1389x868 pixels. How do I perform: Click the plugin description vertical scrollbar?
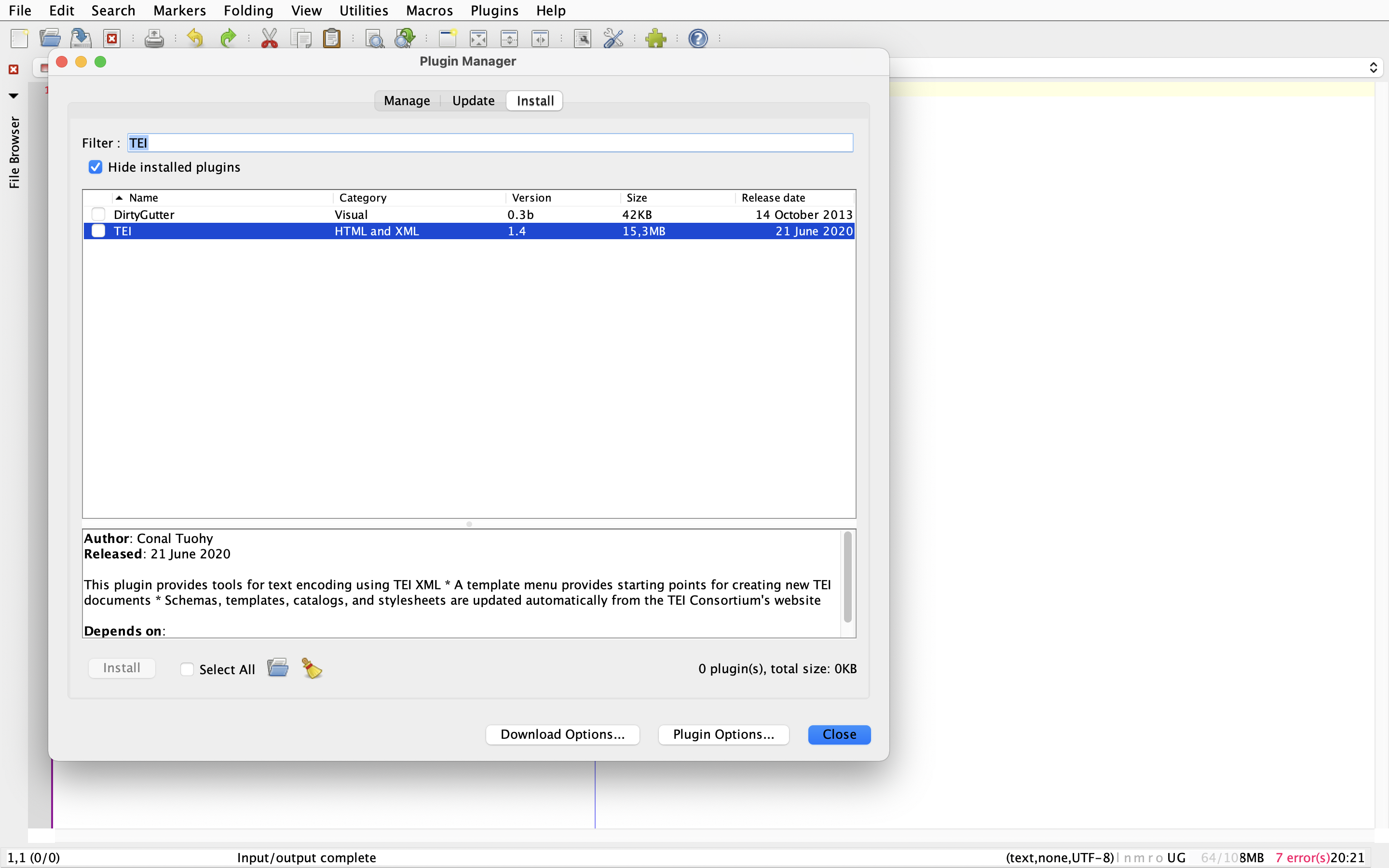(x=847, y=577)
